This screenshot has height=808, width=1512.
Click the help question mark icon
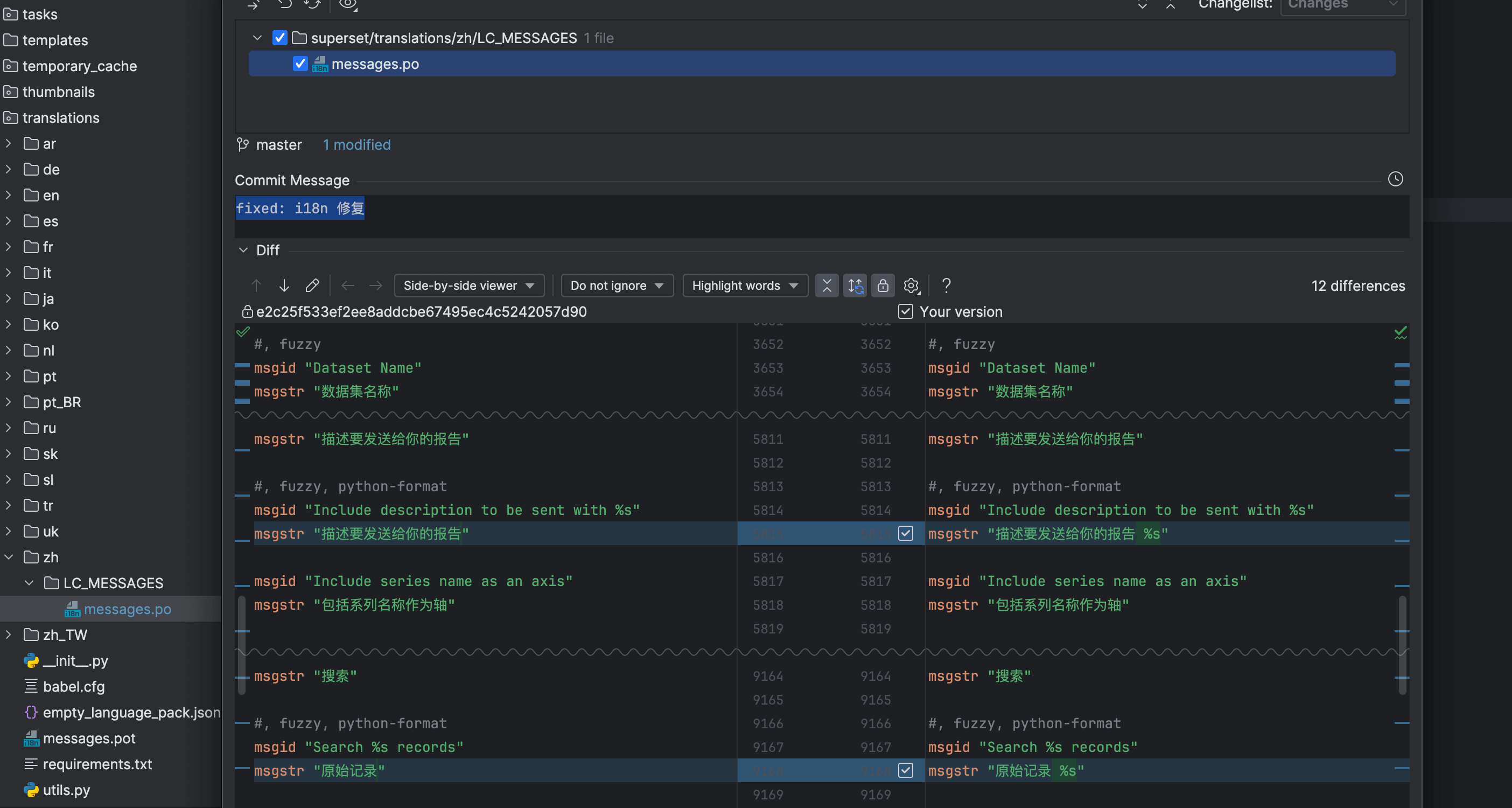coord(946,285)
